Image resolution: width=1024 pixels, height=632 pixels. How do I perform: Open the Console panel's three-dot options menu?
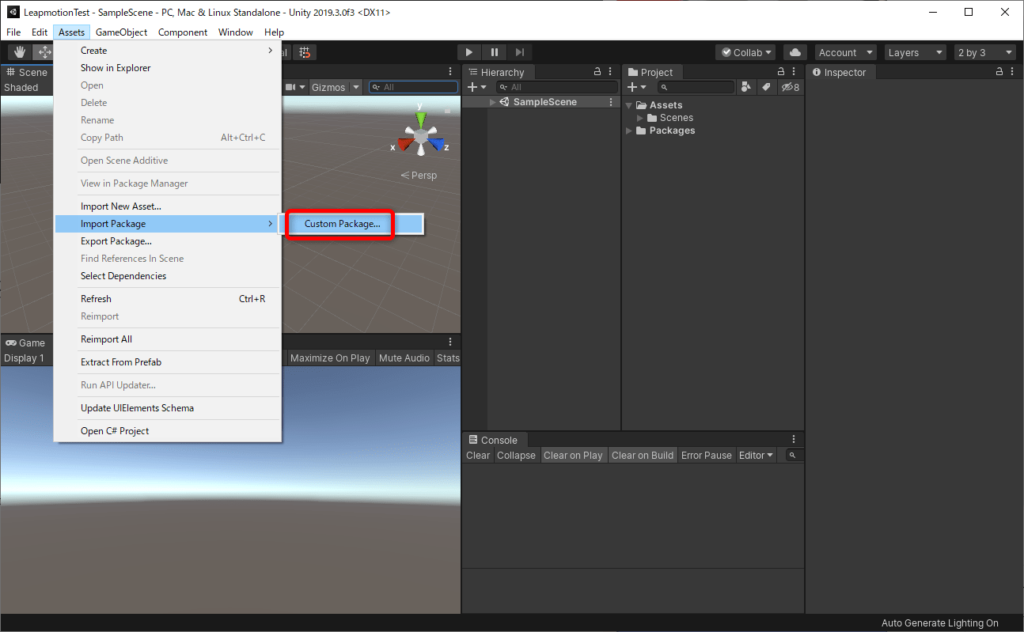pos(794,439)
